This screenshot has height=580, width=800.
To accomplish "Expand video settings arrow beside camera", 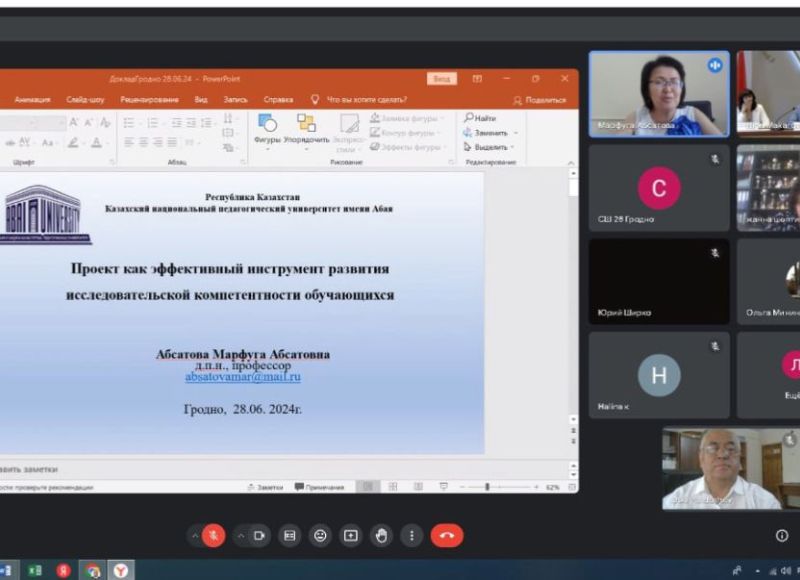I will 240,535.
